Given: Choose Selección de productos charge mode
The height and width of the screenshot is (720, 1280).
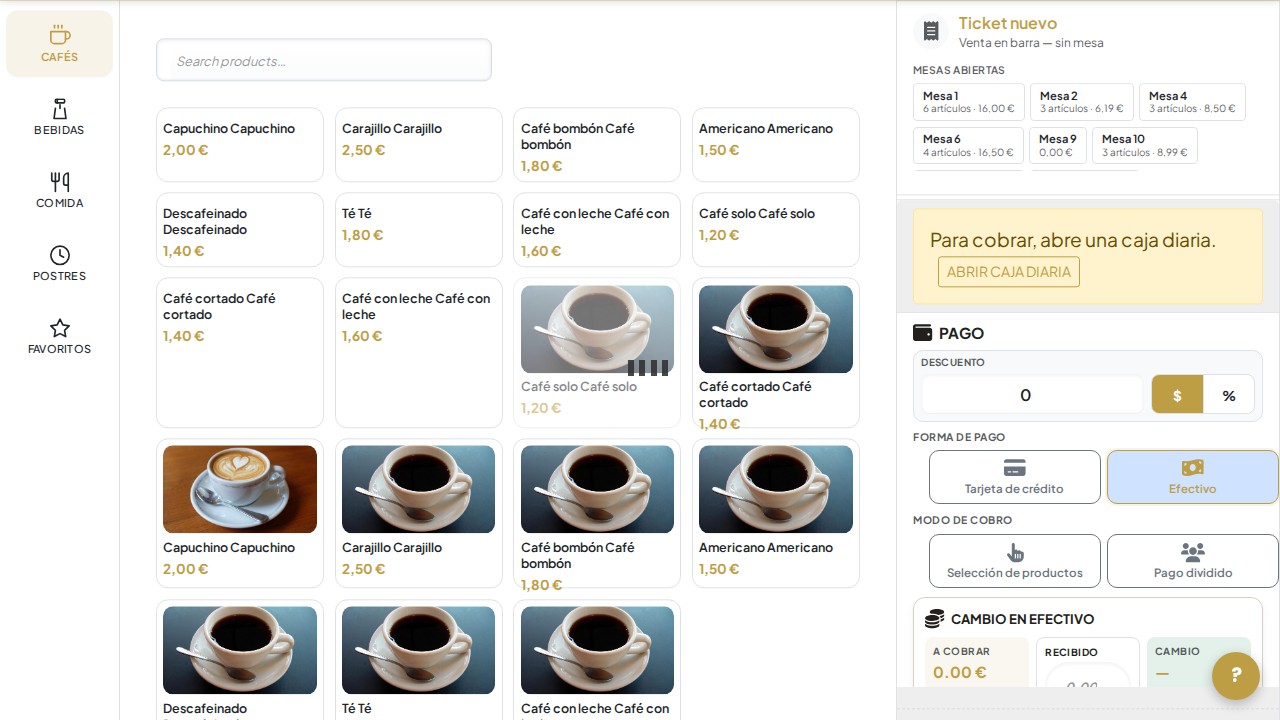Looking at the screenshot, I should [1015, 561].
